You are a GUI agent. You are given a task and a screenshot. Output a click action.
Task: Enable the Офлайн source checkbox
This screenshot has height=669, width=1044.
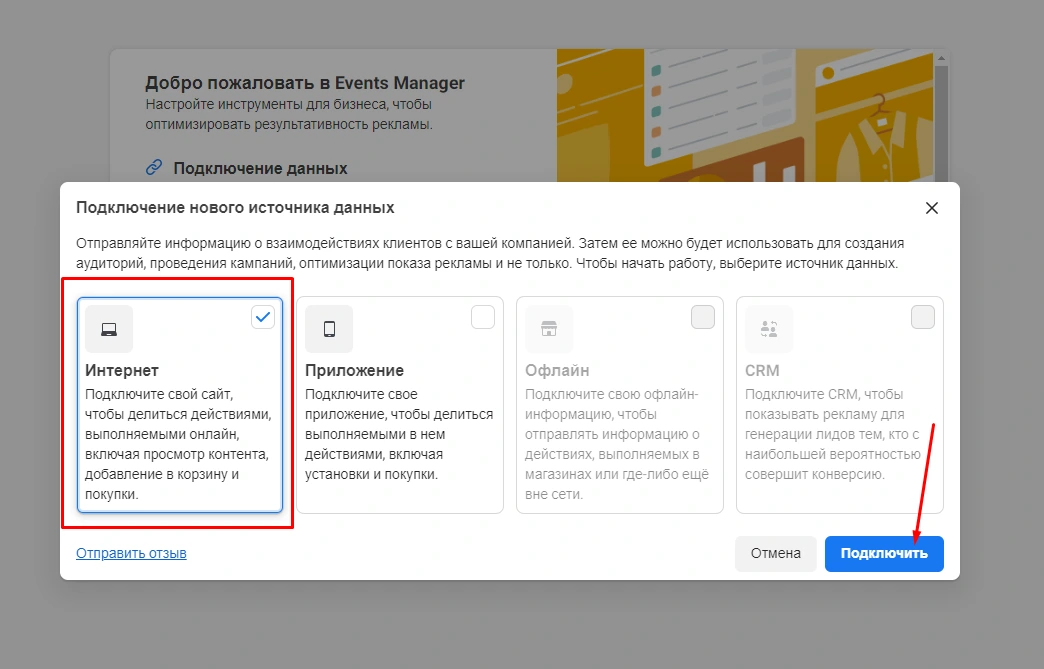click(702, 317)
